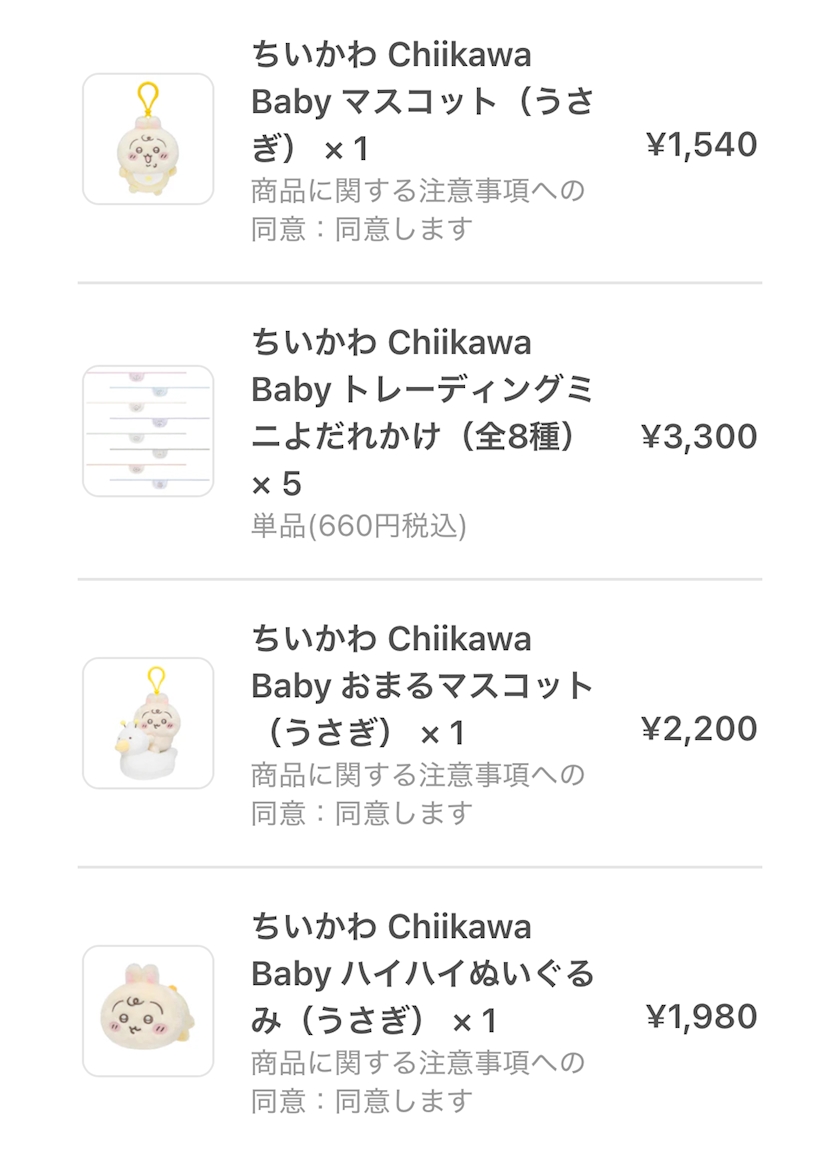Select the ハイハイぬいぐるみ plush thumbnail
This screenshot has height=1155, width=840.
click(x=148, y=1011)
